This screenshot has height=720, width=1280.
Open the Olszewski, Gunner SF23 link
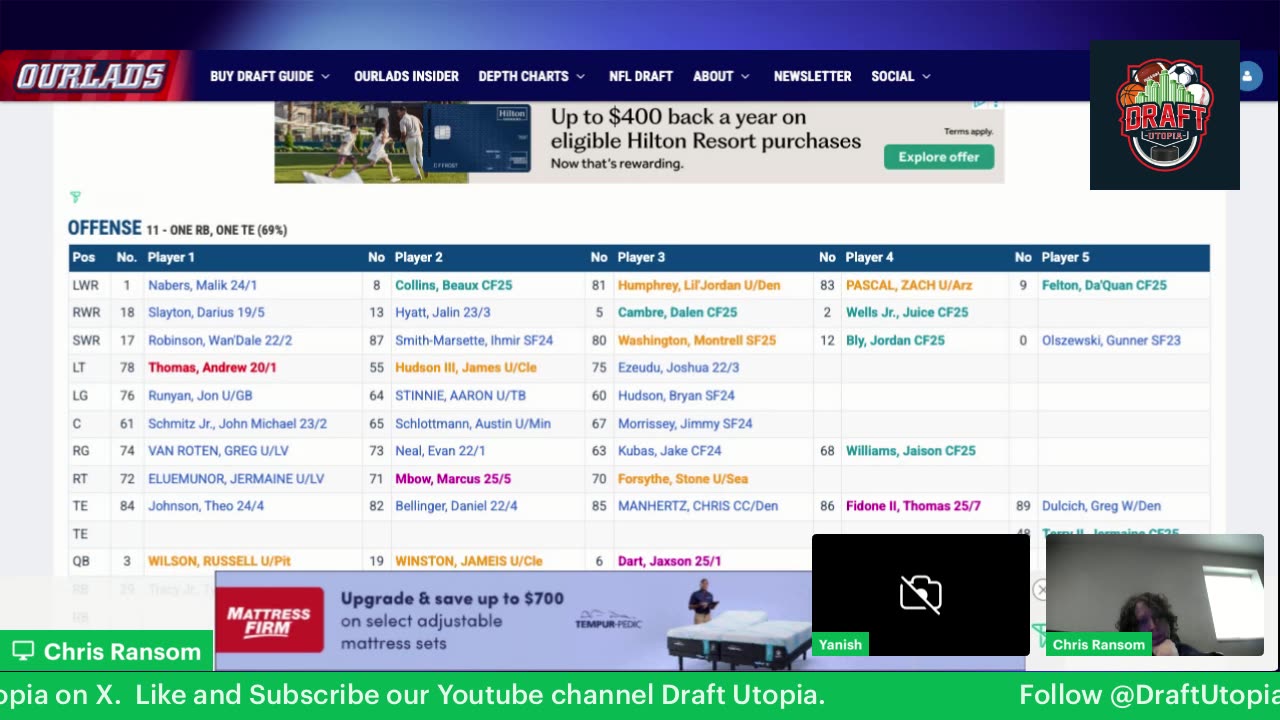pos(1111,340)
